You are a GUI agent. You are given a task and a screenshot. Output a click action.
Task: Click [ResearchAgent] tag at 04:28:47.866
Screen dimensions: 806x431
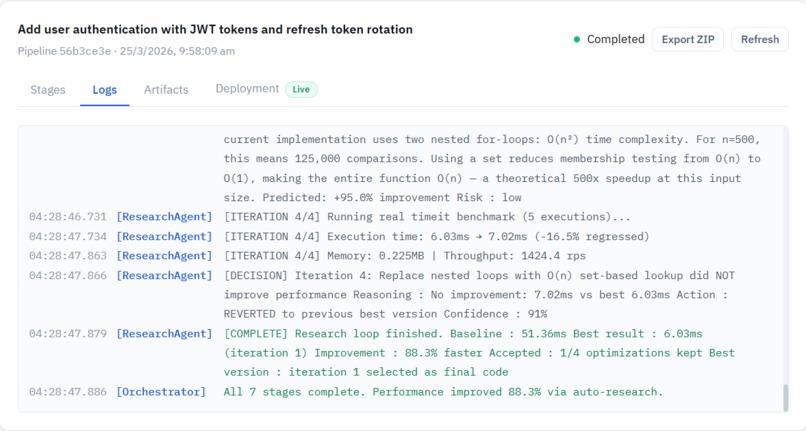pyautogui.click(x=164, y=276)
